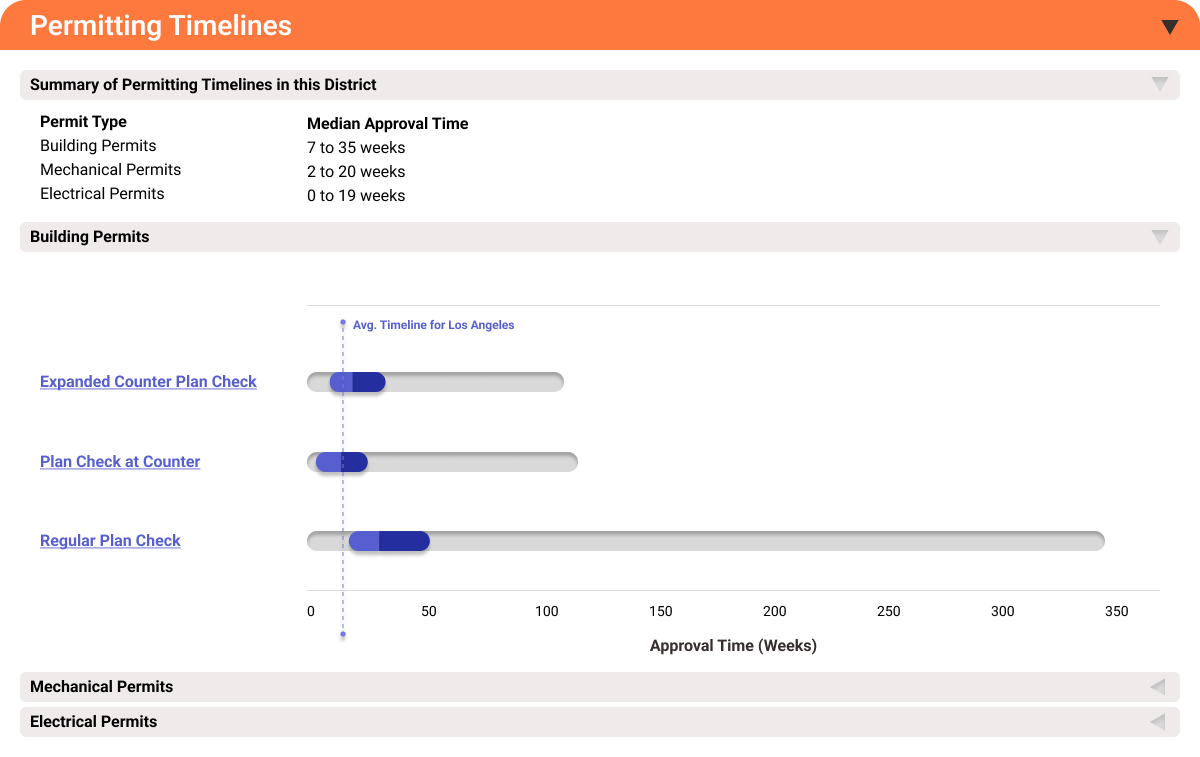Viewport: 1200px width, 757px height.
Task: Open the Expanded Counter Plan Check link
Action: [x=148, y=382]
